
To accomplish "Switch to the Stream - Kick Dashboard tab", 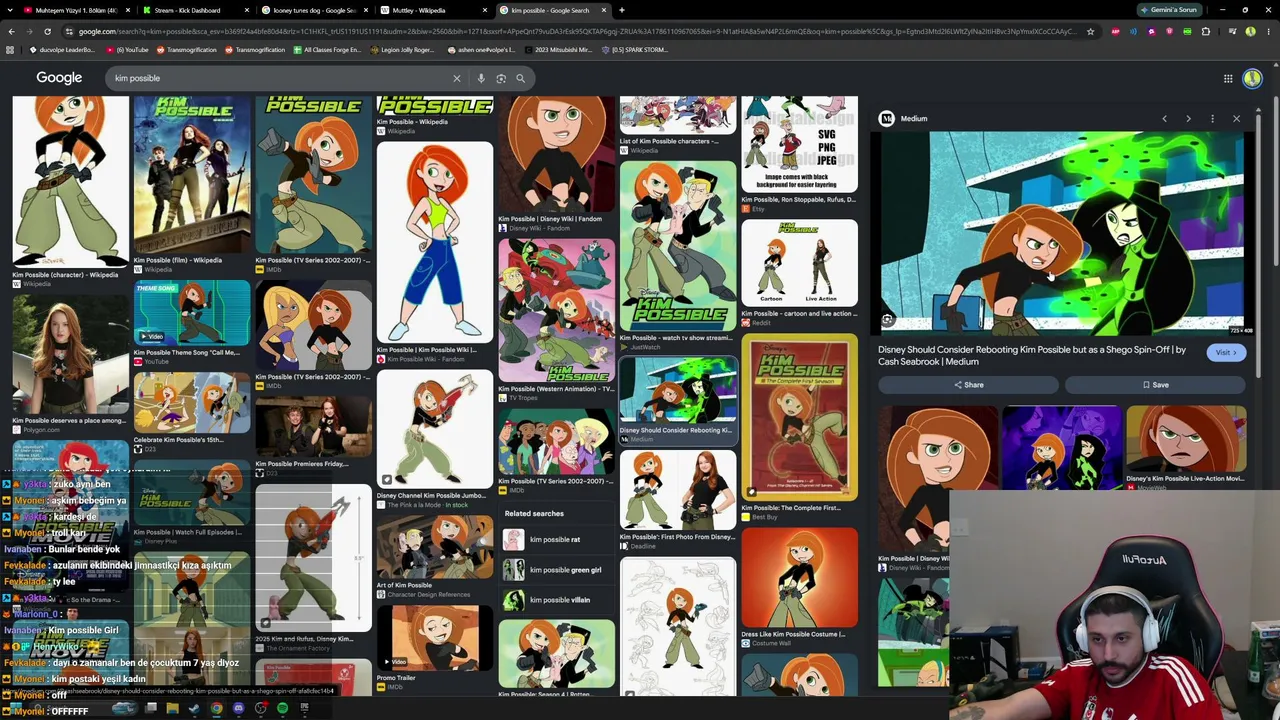I will pos(193,10).
